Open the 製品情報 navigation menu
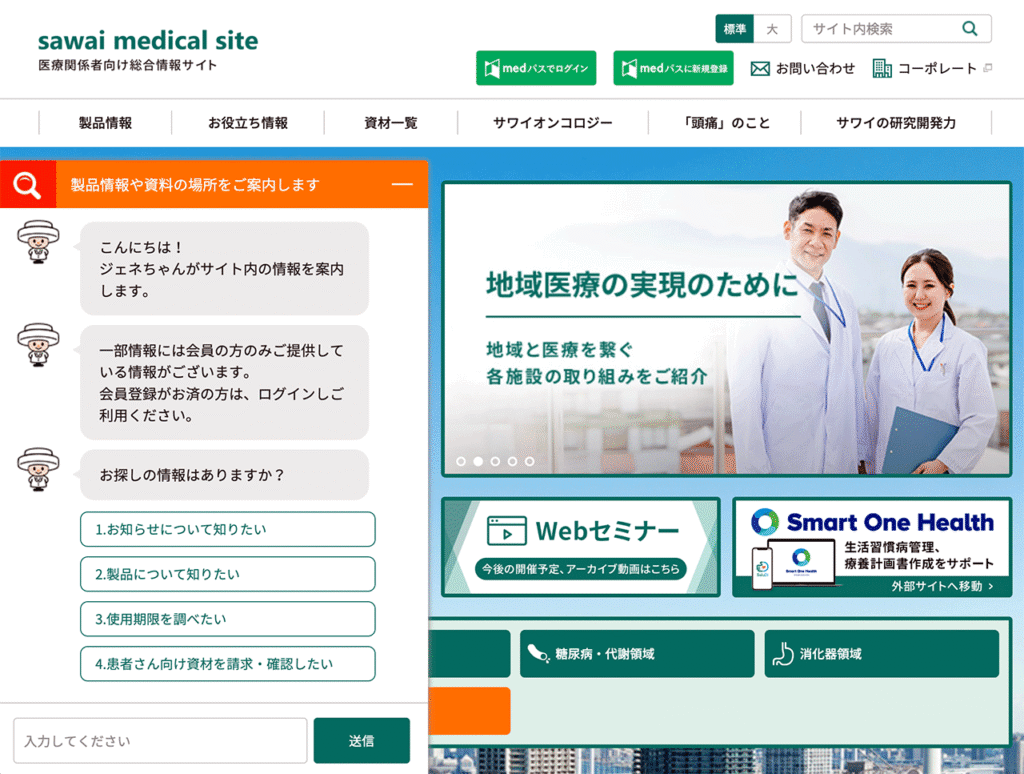This screenshot has width=1024, height=774. [x=105, y=123]
